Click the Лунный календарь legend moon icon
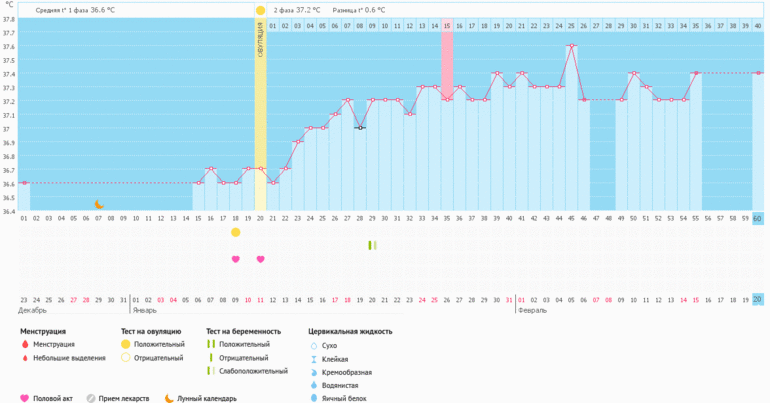770x403 pixels. [170, 398]
